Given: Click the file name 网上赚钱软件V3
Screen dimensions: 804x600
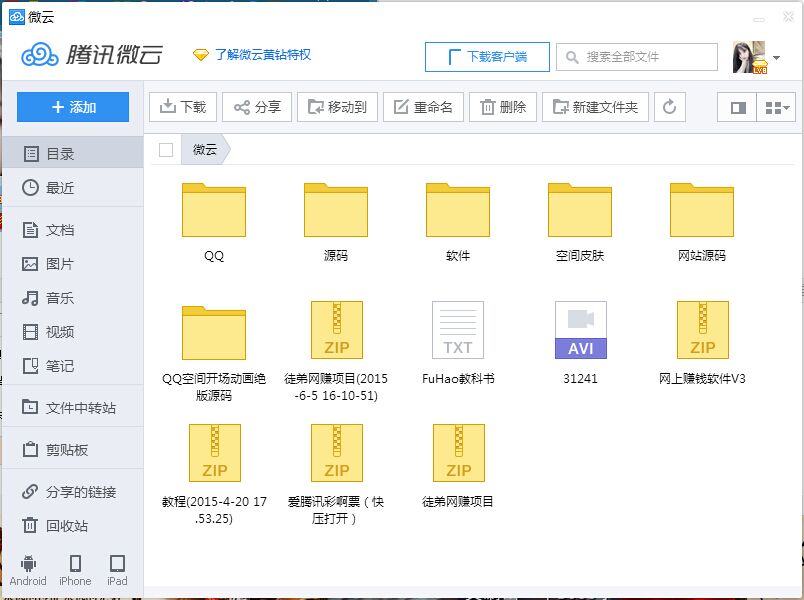Looking at the screenshot, I should (x=702, y=379).
